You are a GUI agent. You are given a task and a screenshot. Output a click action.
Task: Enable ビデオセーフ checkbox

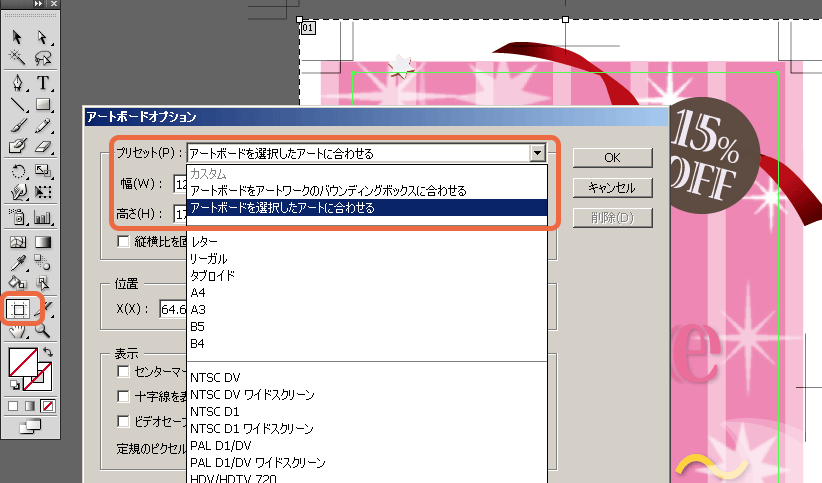coord(123,421)
